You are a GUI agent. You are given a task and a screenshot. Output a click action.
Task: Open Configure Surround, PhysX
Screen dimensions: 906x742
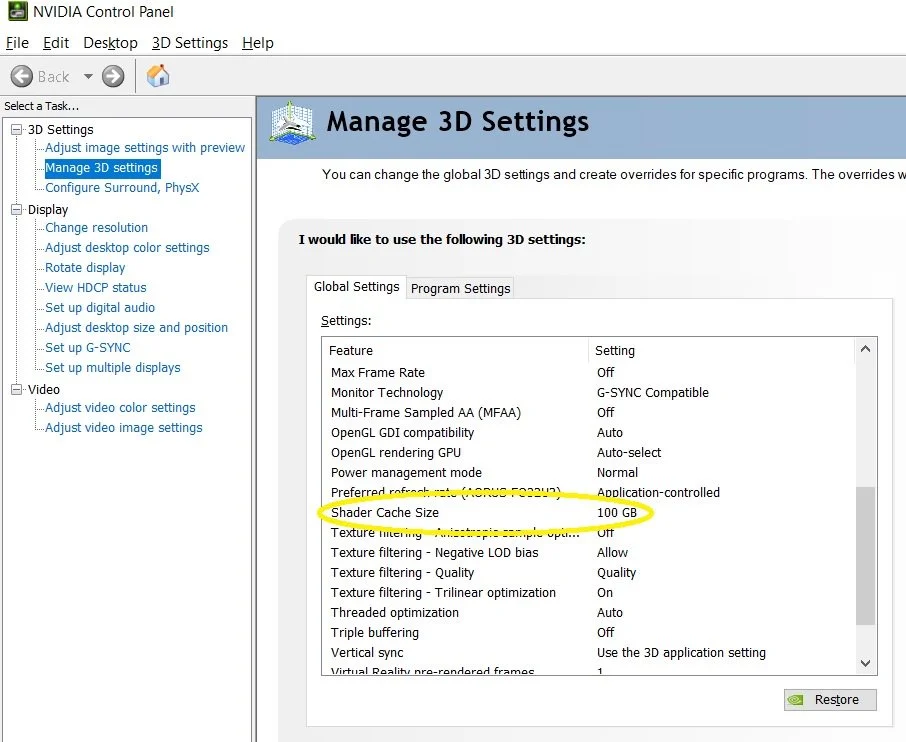click(x=122, y=188)
